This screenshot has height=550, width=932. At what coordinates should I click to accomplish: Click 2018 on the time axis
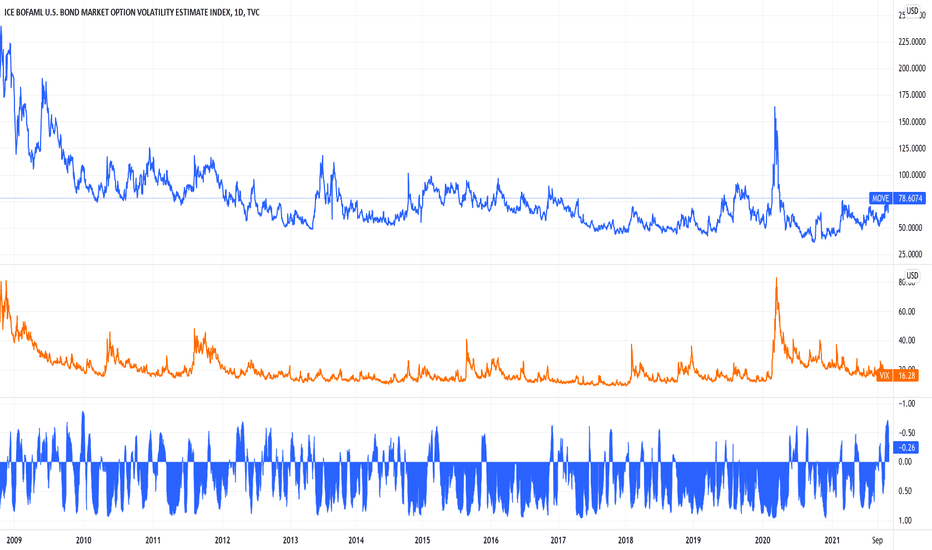(625, 540)
